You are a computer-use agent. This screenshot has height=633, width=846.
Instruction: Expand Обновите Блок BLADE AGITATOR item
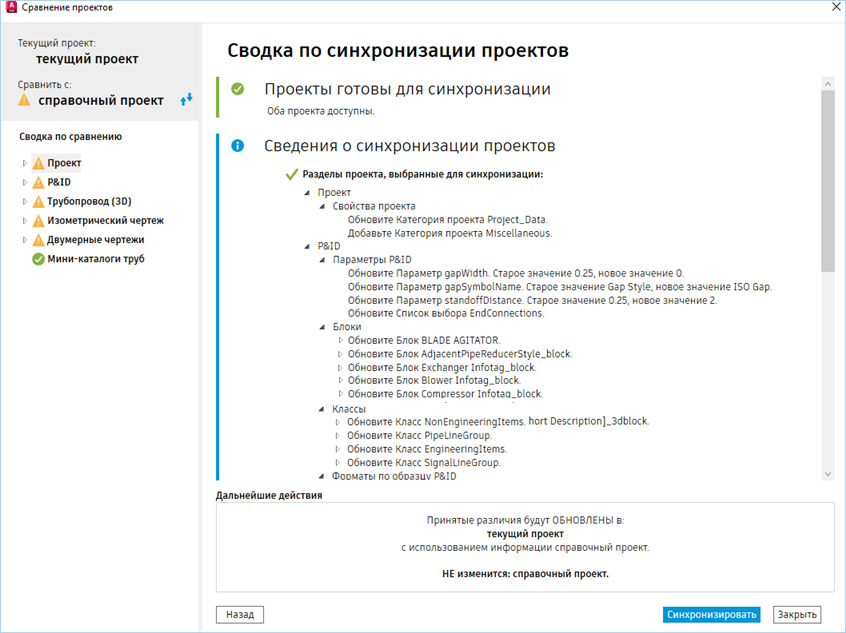(340, 341)
